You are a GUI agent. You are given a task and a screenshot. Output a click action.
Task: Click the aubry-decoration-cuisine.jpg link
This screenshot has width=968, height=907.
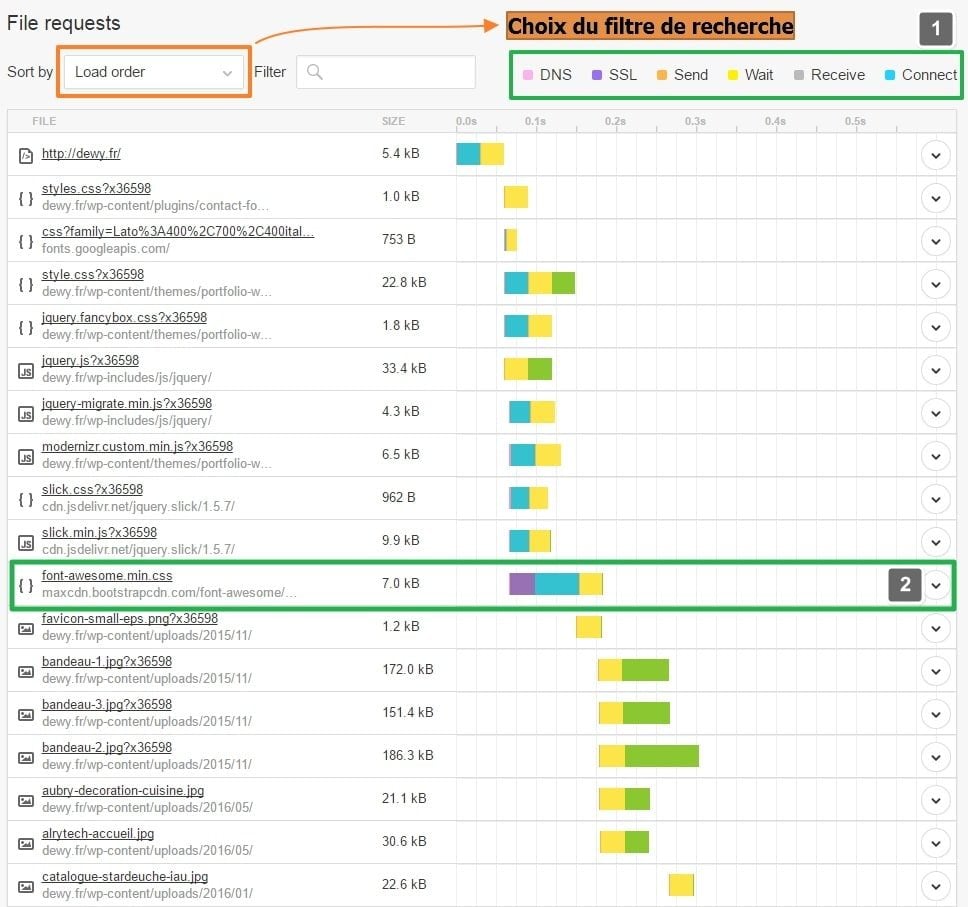[x=122, y=790]
